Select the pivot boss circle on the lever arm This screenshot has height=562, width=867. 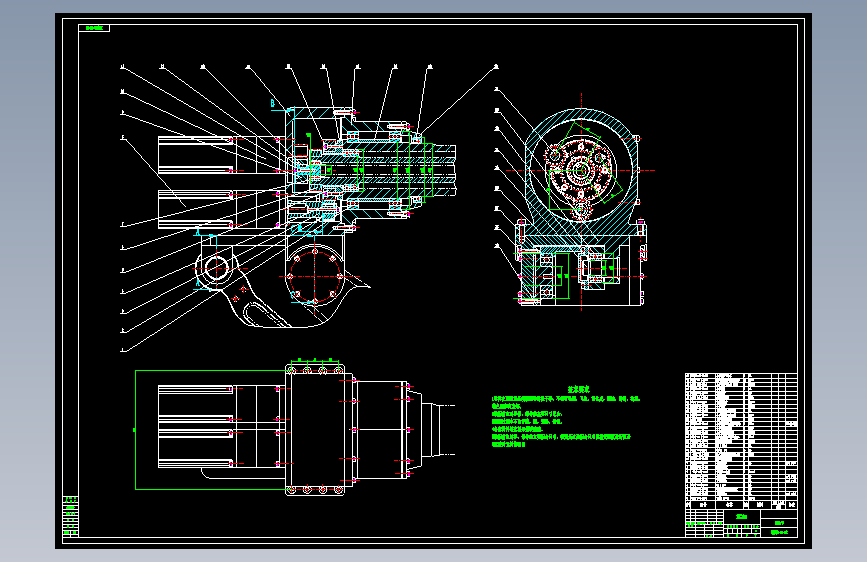pos(216,269)
